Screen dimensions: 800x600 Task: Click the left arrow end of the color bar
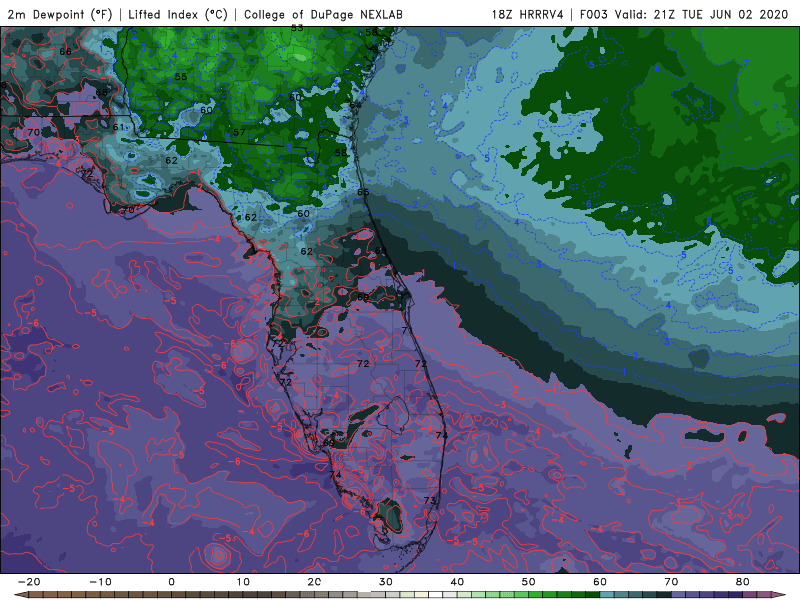[19, 595]
